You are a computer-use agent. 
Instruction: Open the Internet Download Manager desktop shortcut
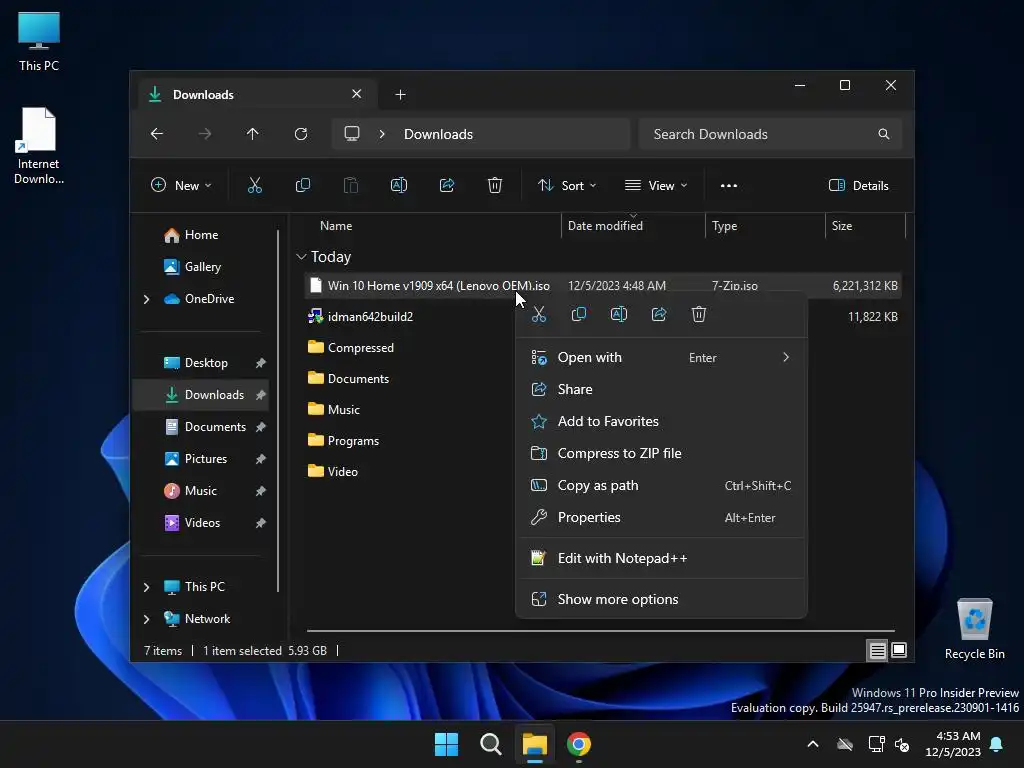point(39,146)
